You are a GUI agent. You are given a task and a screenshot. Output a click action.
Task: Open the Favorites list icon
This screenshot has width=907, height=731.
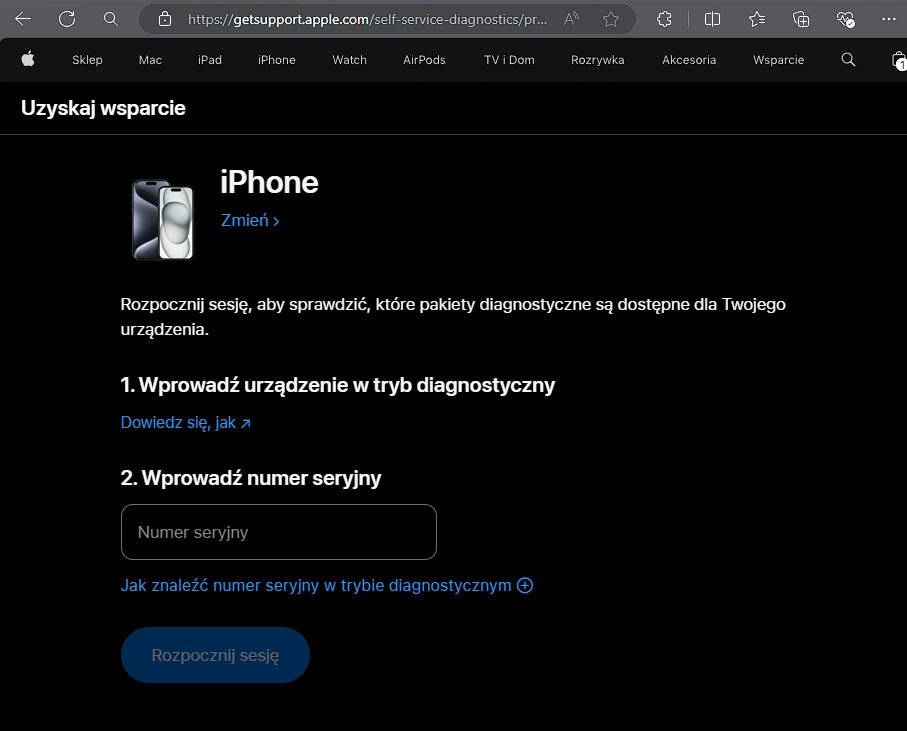coord(757,19)
